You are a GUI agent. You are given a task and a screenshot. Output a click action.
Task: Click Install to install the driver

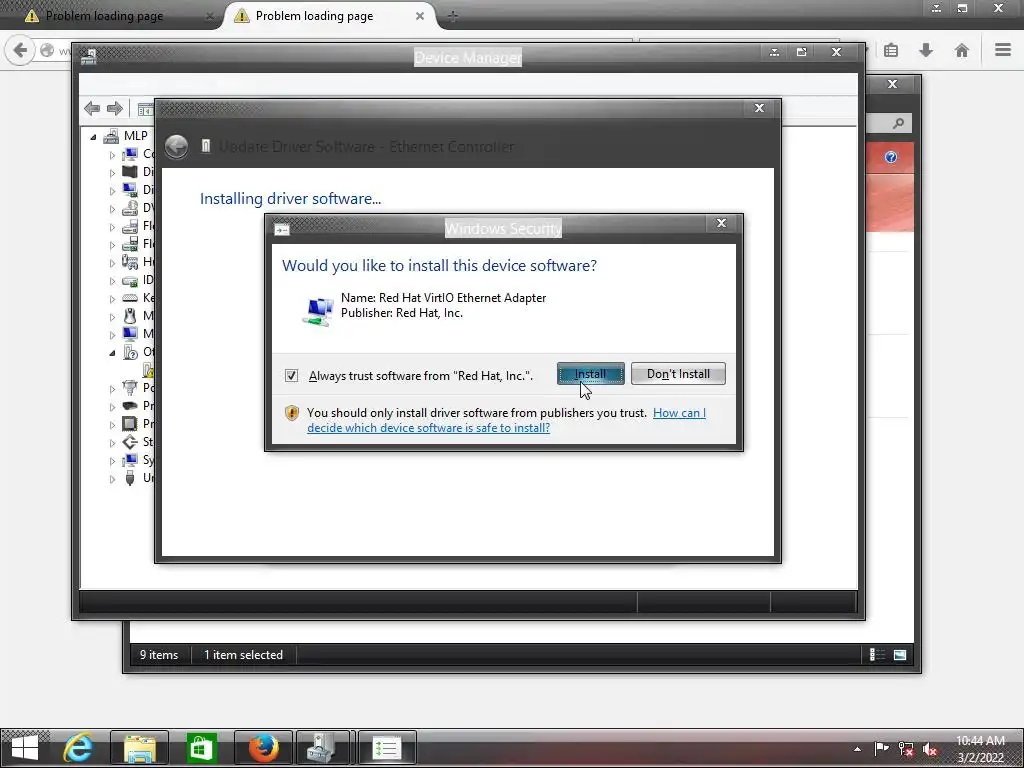(590, 374)
